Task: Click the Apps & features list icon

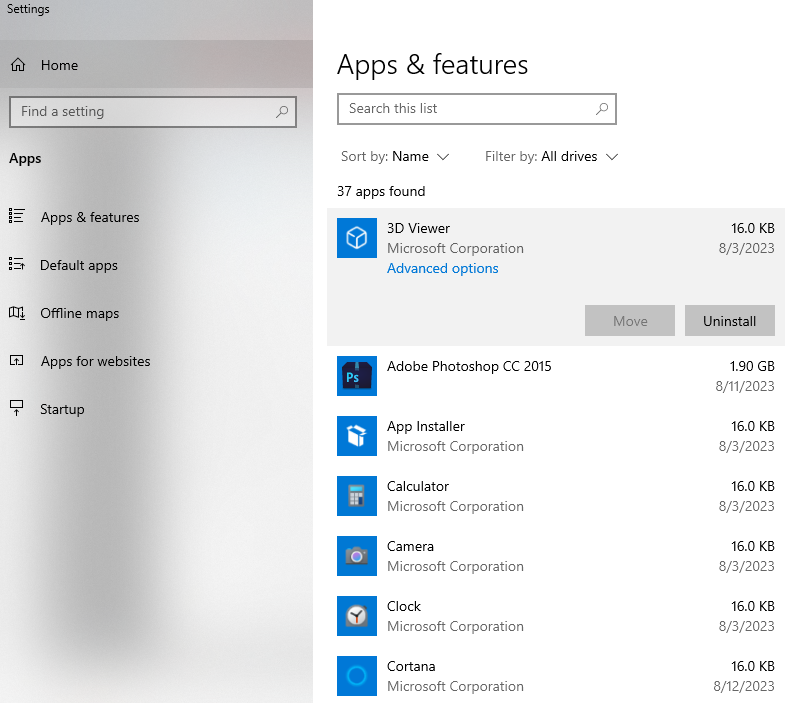Action: 16,216
